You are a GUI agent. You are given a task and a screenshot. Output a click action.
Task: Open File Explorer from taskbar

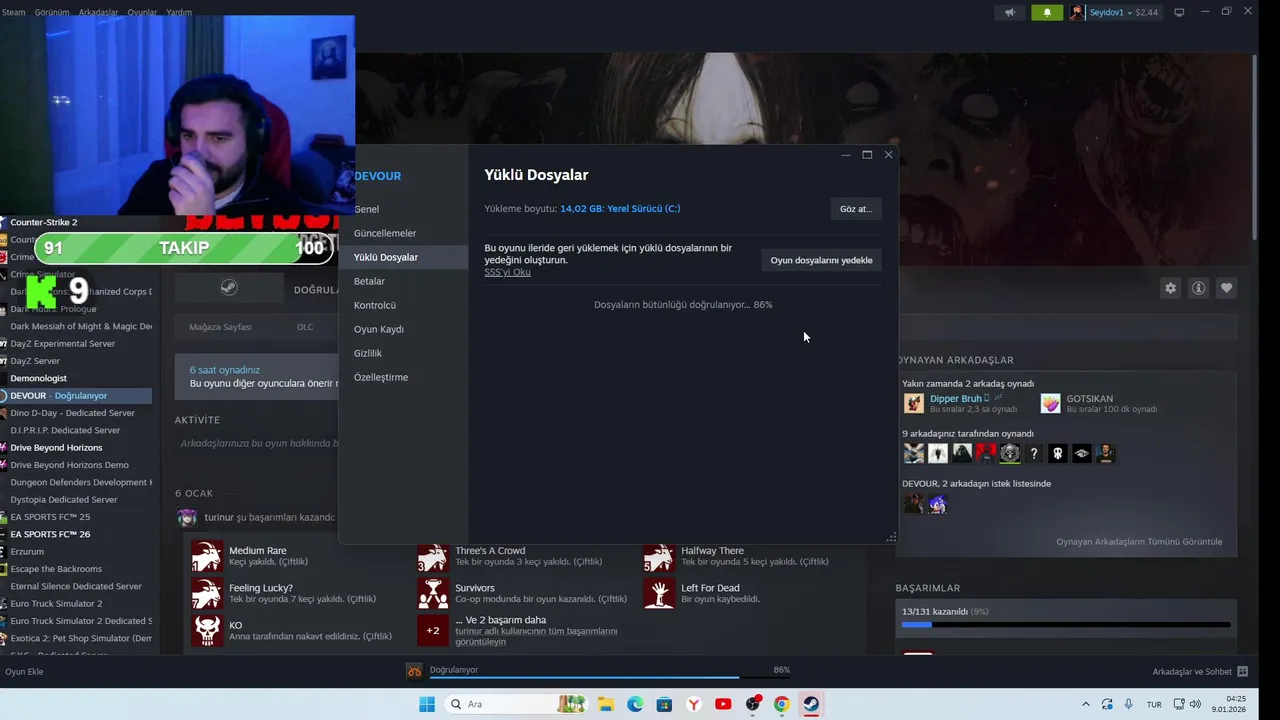click(x=606, y=704)
